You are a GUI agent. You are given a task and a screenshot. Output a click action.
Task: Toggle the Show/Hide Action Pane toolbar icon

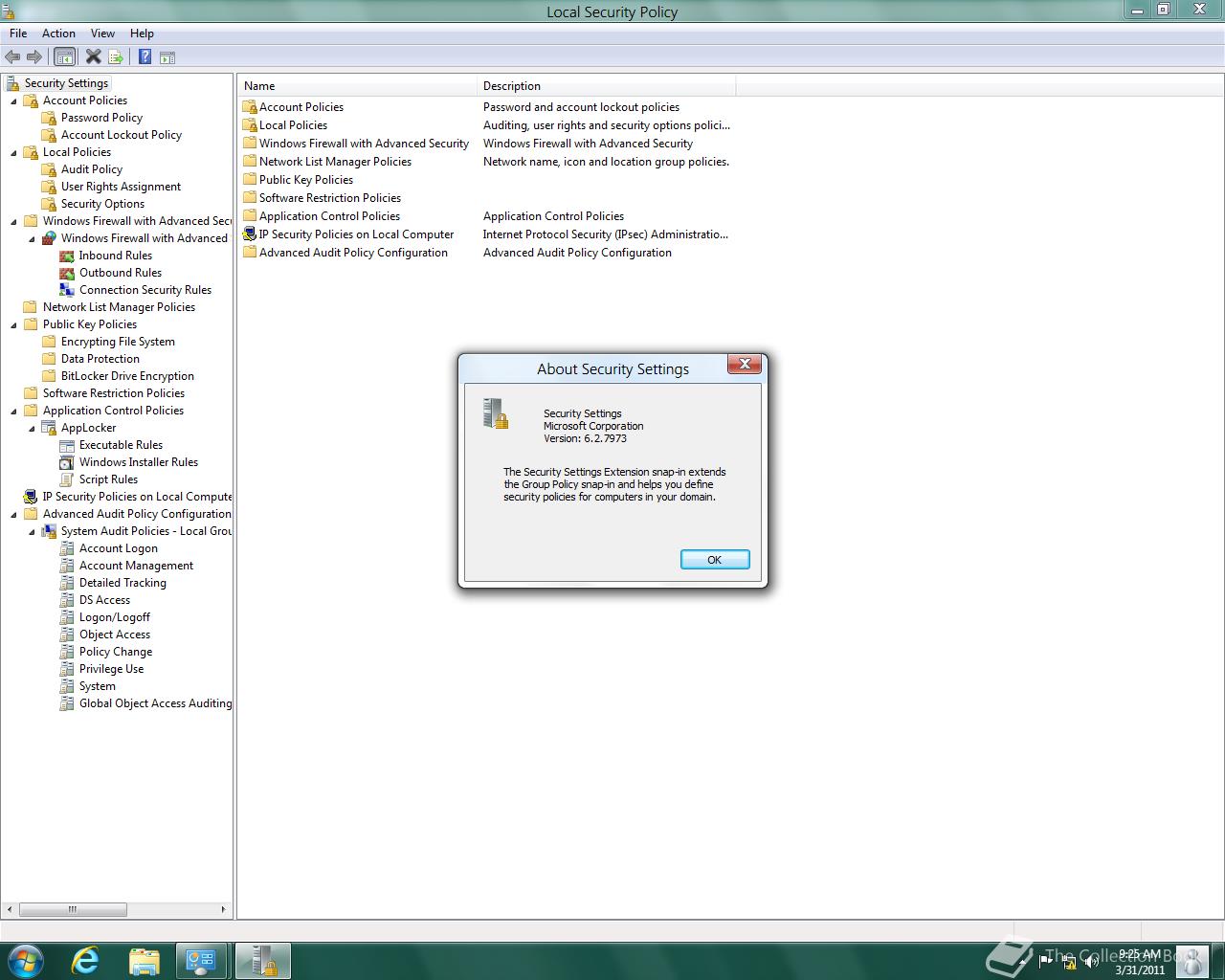pos(167,57)
